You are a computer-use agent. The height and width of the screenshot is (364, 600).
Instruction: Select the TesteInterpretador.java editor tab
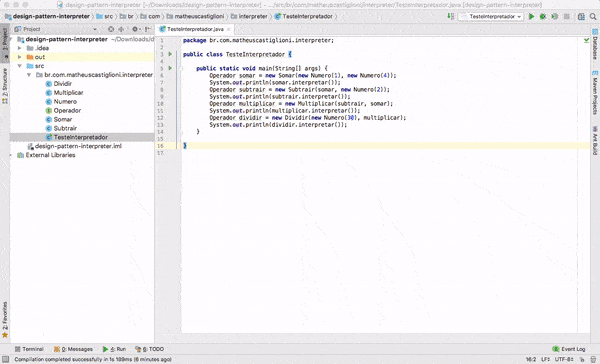pos(194,29)
